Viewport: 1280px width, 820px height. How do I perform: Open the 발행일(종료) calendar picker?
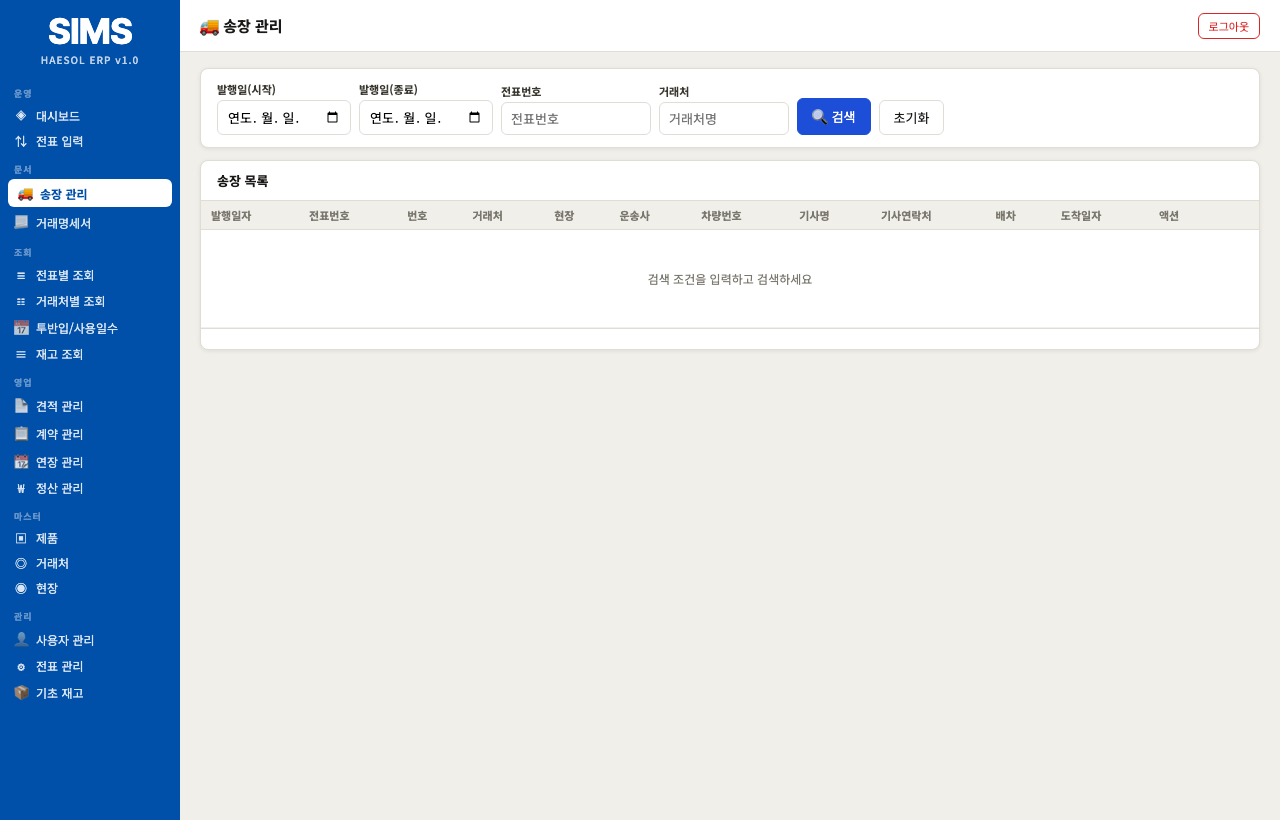475,118
